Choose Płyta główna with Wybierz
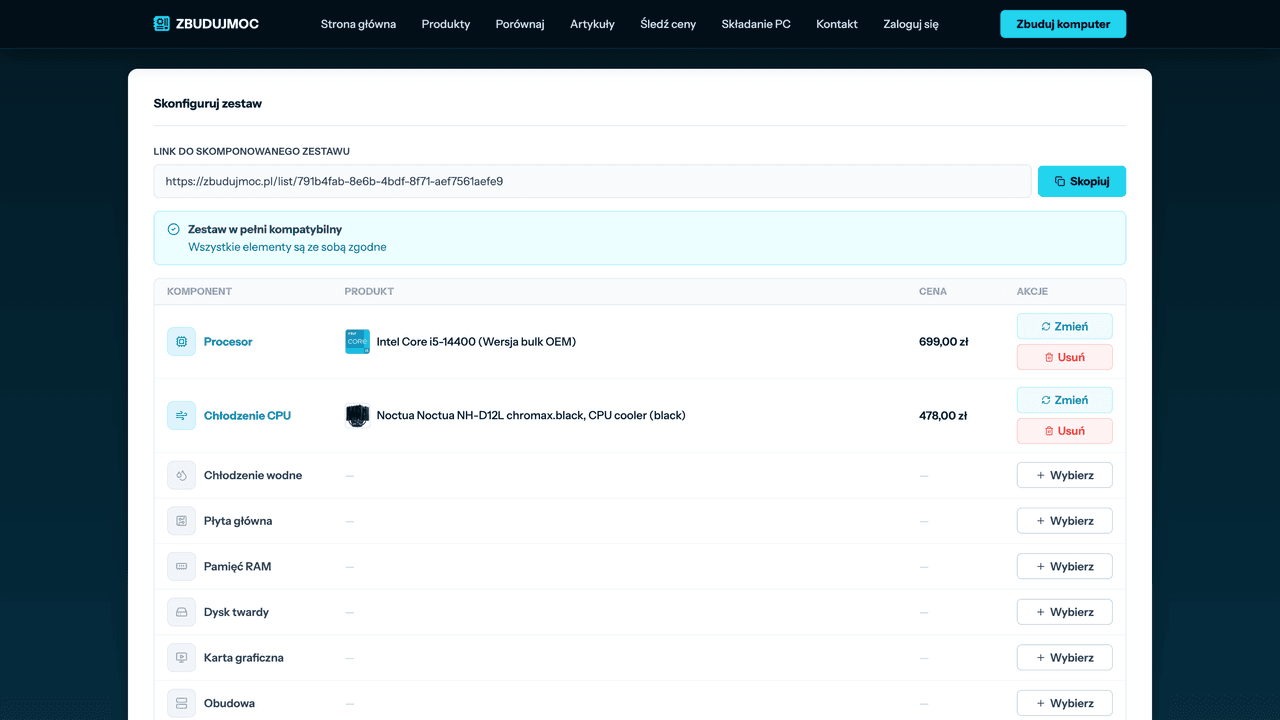 point(1065,521)
